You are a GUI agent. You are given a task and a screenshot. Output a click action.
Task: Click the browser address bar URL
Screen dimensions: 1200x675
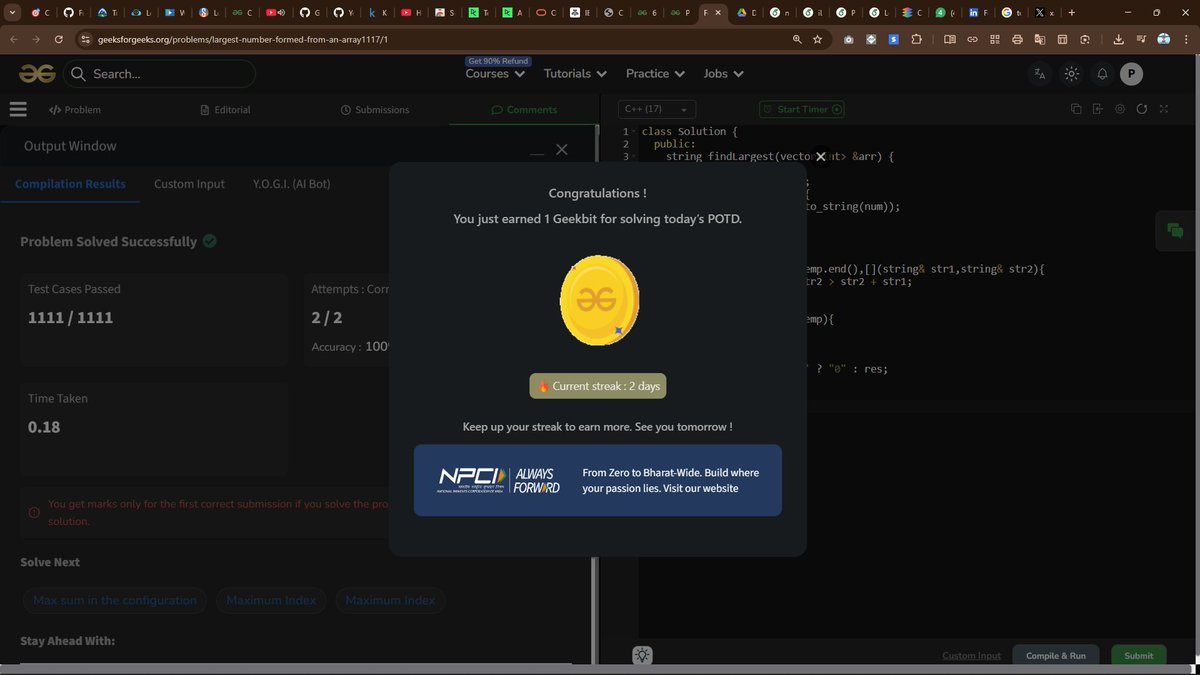[243, 39]
